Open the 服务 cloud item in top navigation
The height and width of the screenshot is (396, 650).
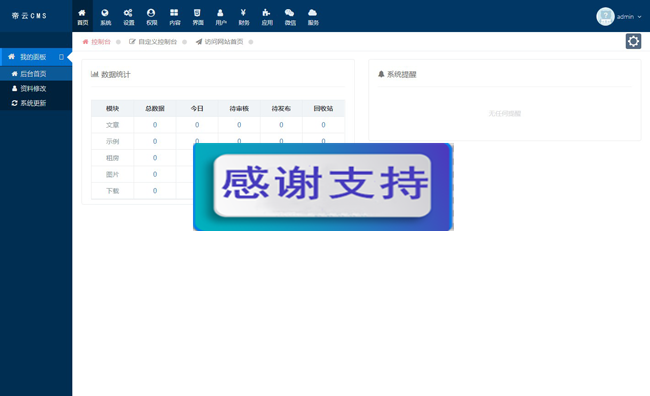pos(313,17)
